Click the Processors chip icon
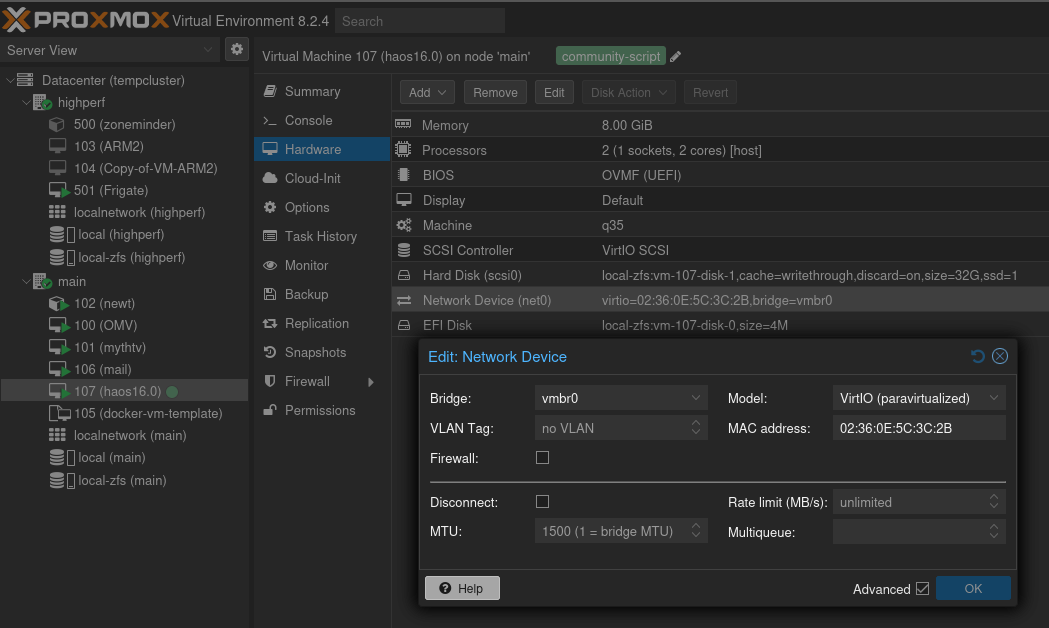This screenshot has width=1049, height=628. (x=403, y=150)
